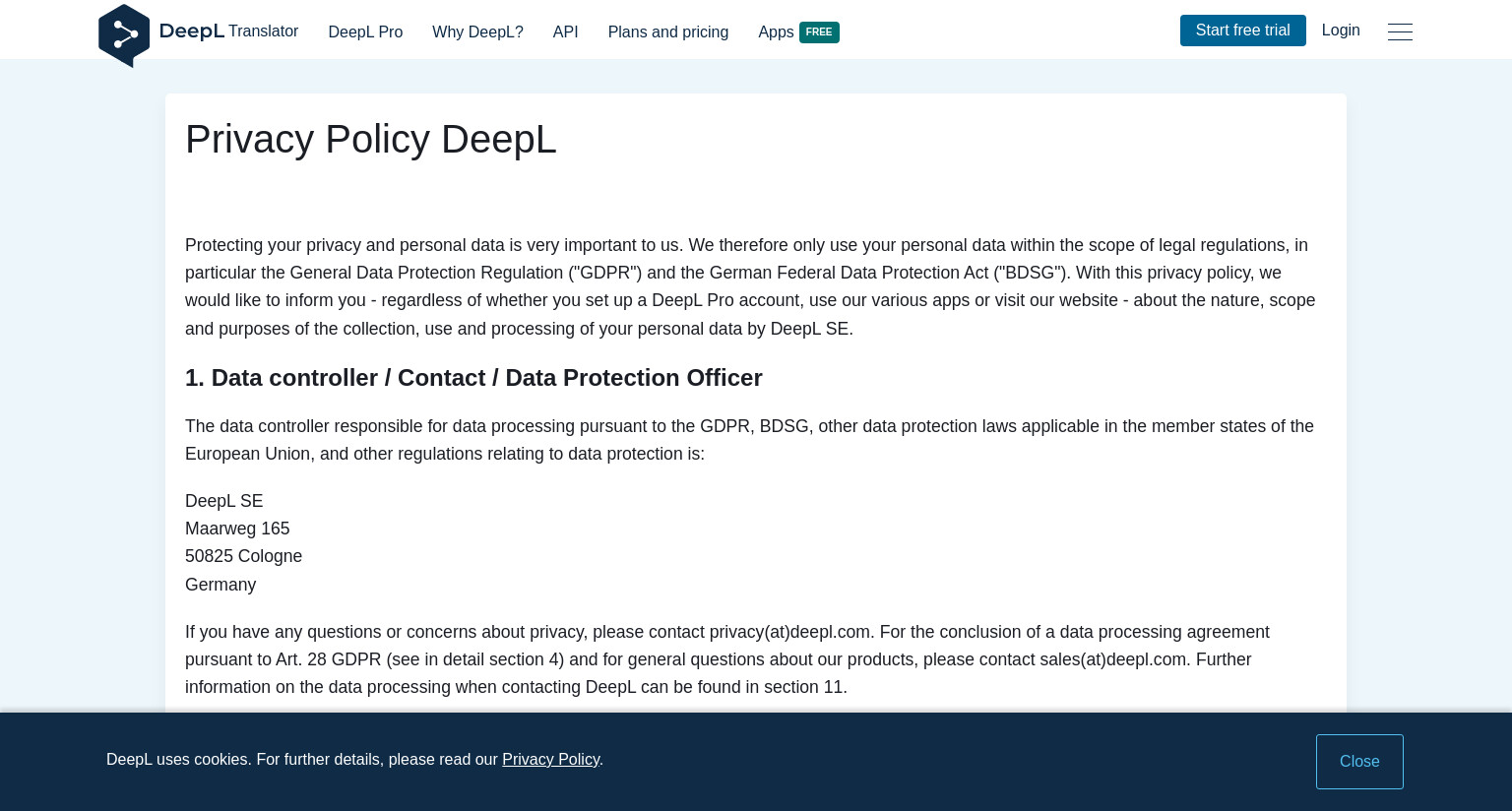Open Privacy Policy link in cookie banner
Image resolution: width=1512 pixels, height=811 pixels.
pos(550,760)
